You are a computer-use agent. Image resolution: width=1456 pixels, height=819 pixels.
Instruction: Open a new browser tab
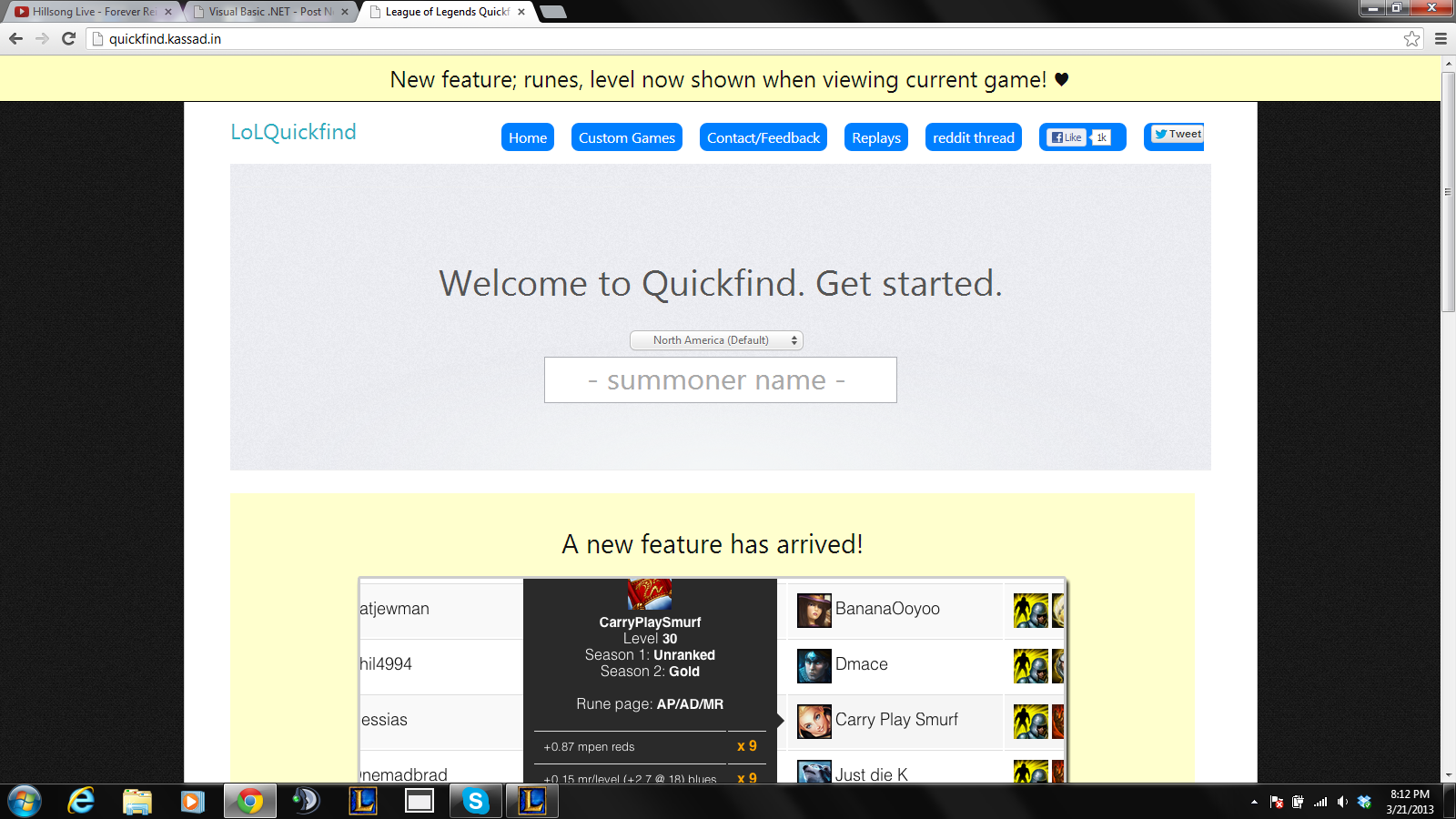pyautogui.click(x=552, y=12)
